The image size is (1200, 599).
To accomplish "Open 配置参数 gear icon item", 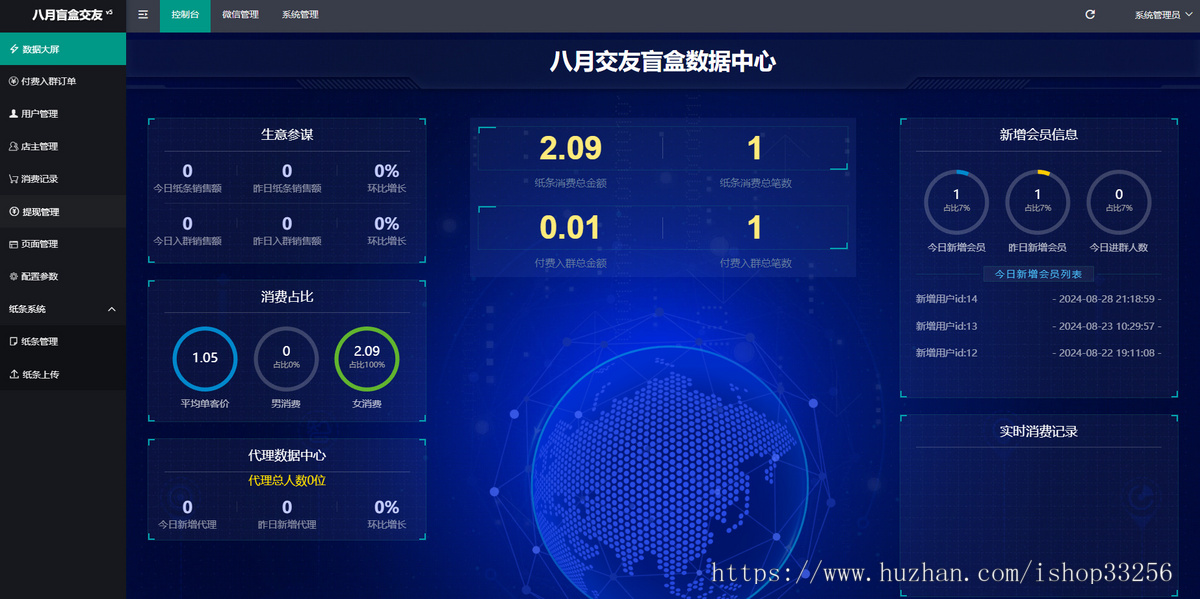I will 63,276.
